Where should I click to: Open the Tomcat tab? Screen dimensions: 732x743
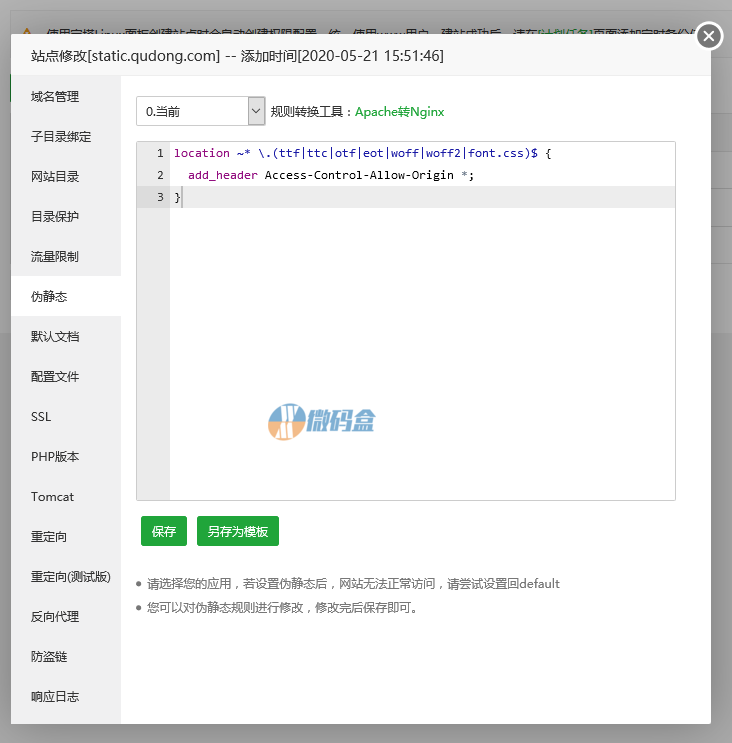pos(66,497)
